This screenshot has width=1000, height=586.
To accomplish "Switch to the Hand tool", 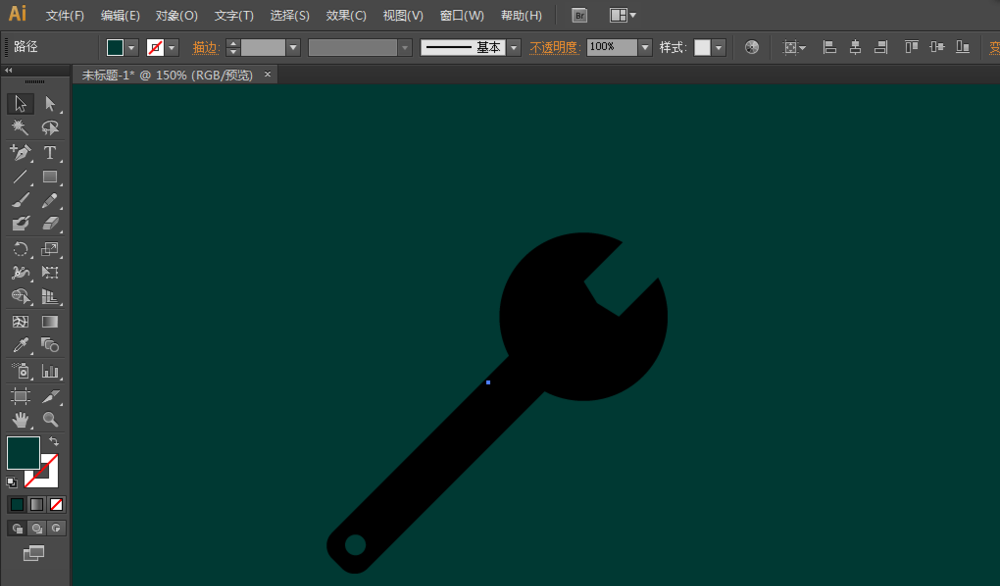I will click(x=20, y=420).
